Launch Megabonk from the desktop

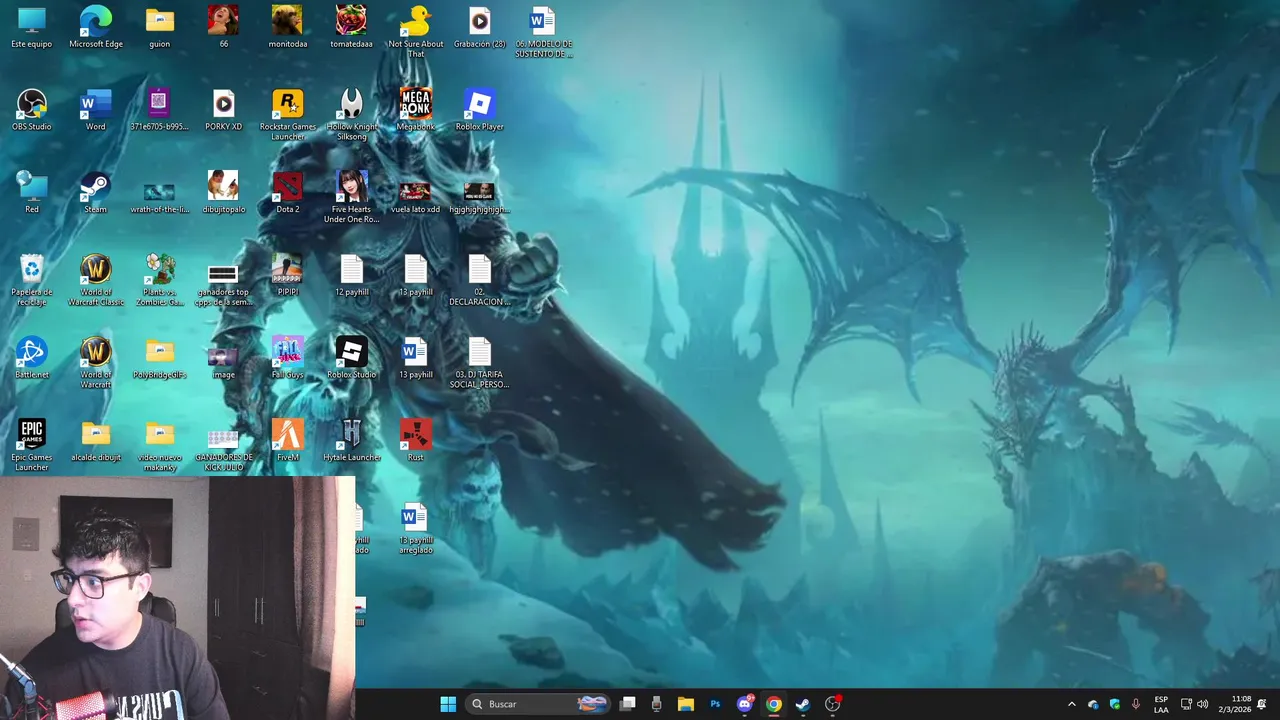pyautogui.click(x=415, y=110)
